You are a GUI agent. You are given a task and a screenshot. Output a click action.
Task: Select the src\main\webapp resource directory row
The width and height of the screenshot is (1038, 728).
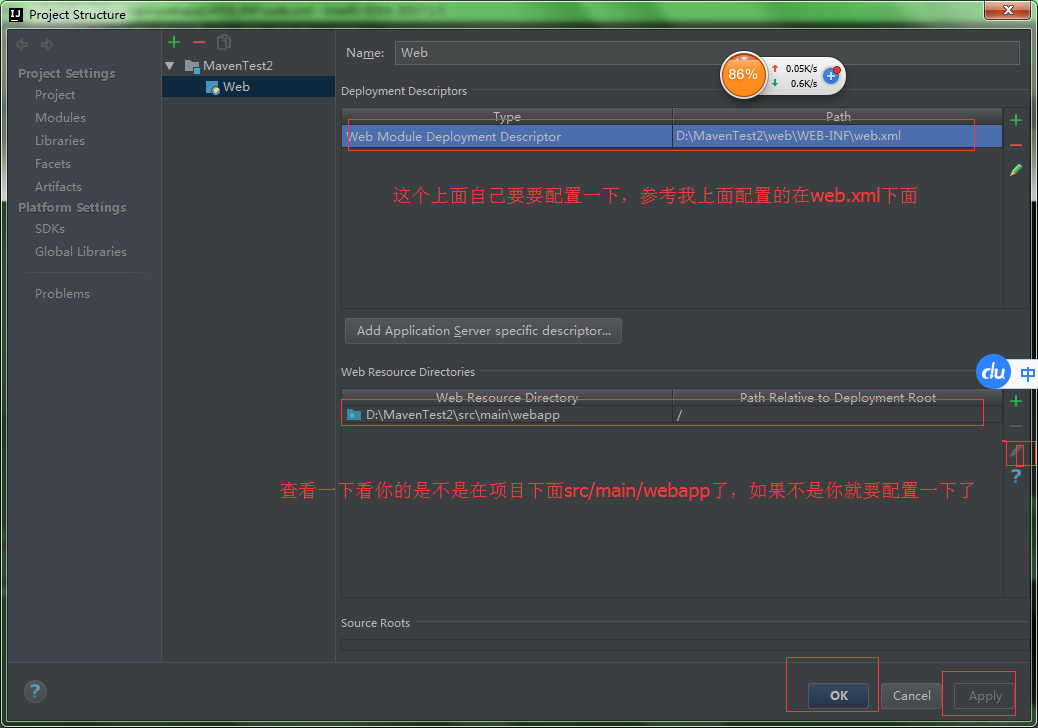click(672, 415)
